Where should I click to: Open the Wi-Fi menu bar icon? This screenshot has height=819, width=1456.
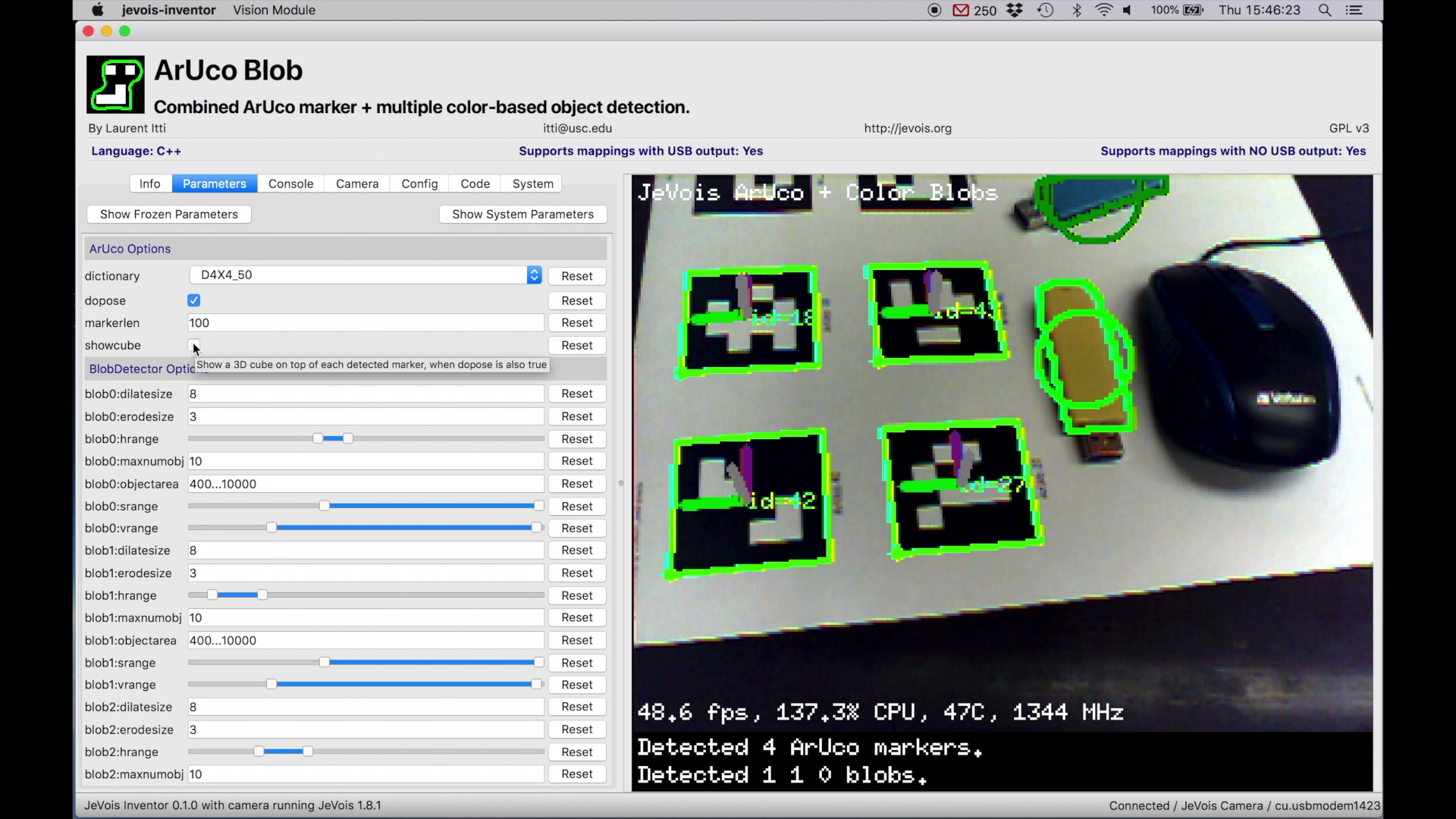[1104, 10]
